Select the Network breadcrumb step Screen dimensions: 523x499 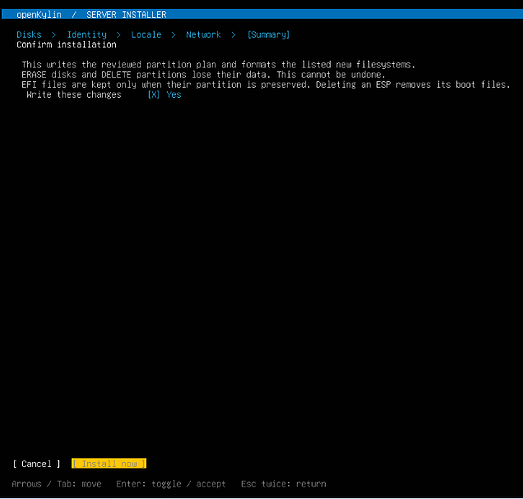(x=203, y=35)
